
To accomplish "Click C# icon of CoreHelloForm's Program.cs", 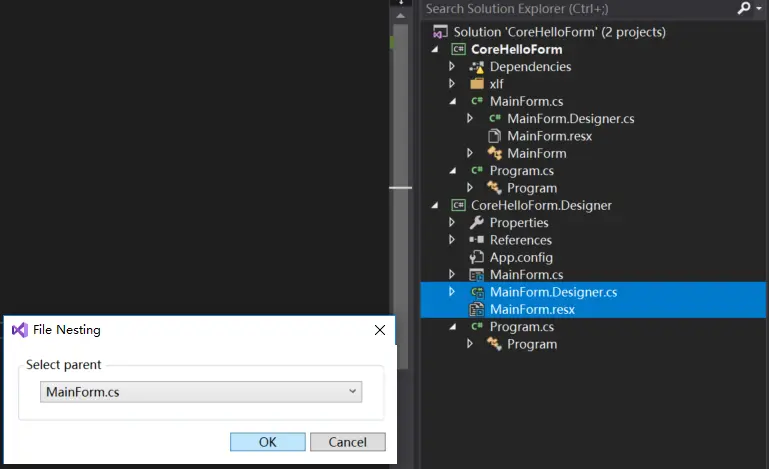I will pyautogui.click(x=477, y=170).
